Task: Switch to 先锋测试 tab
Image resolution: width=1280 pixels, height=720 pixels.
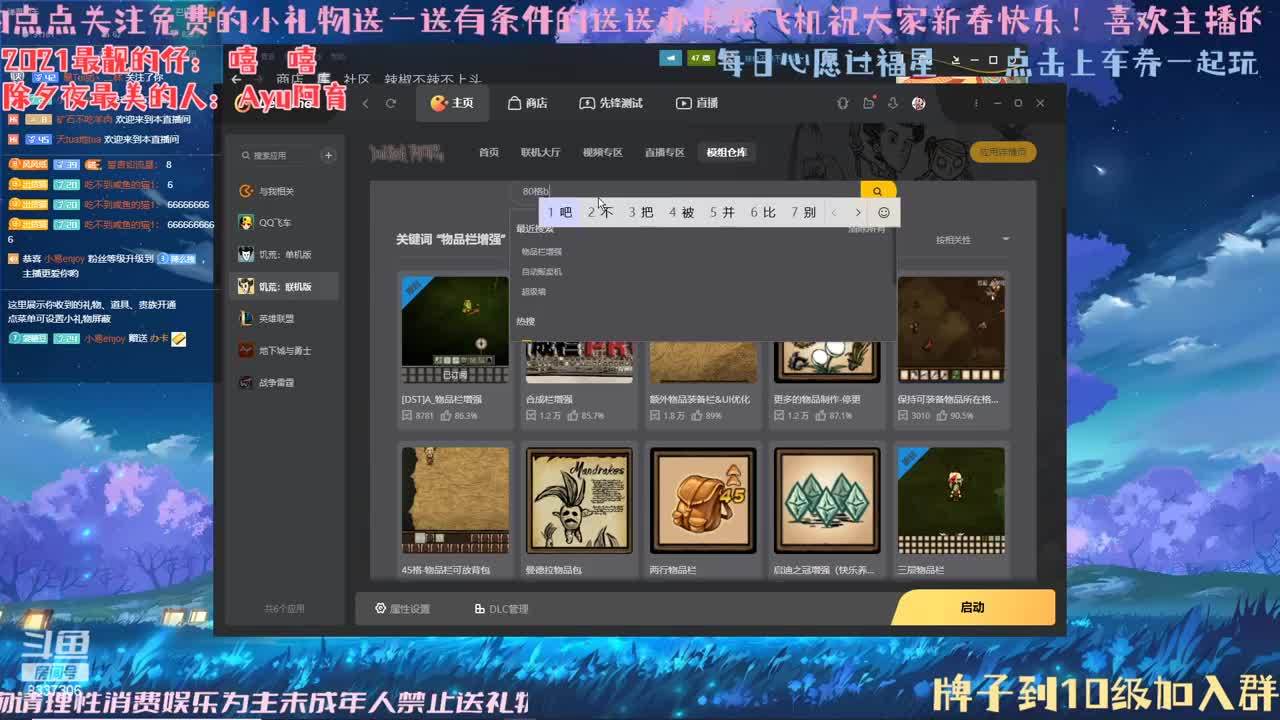Action: click(611, 103)
